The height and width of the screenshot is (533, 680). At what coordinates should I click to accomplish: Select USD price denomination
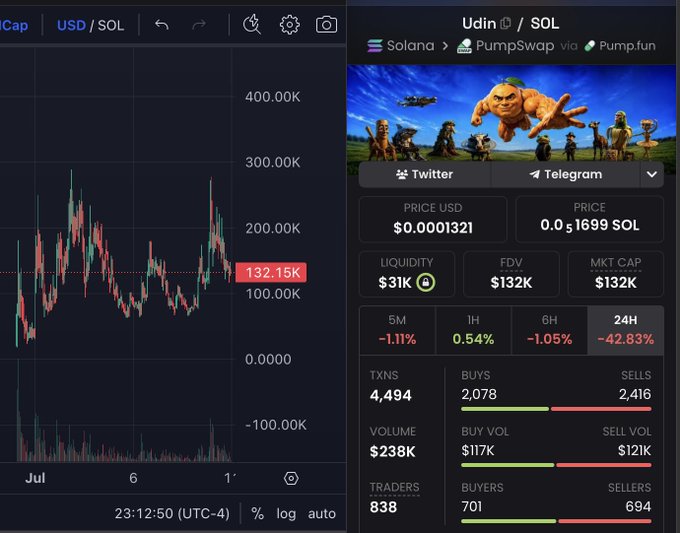(71, 25)
